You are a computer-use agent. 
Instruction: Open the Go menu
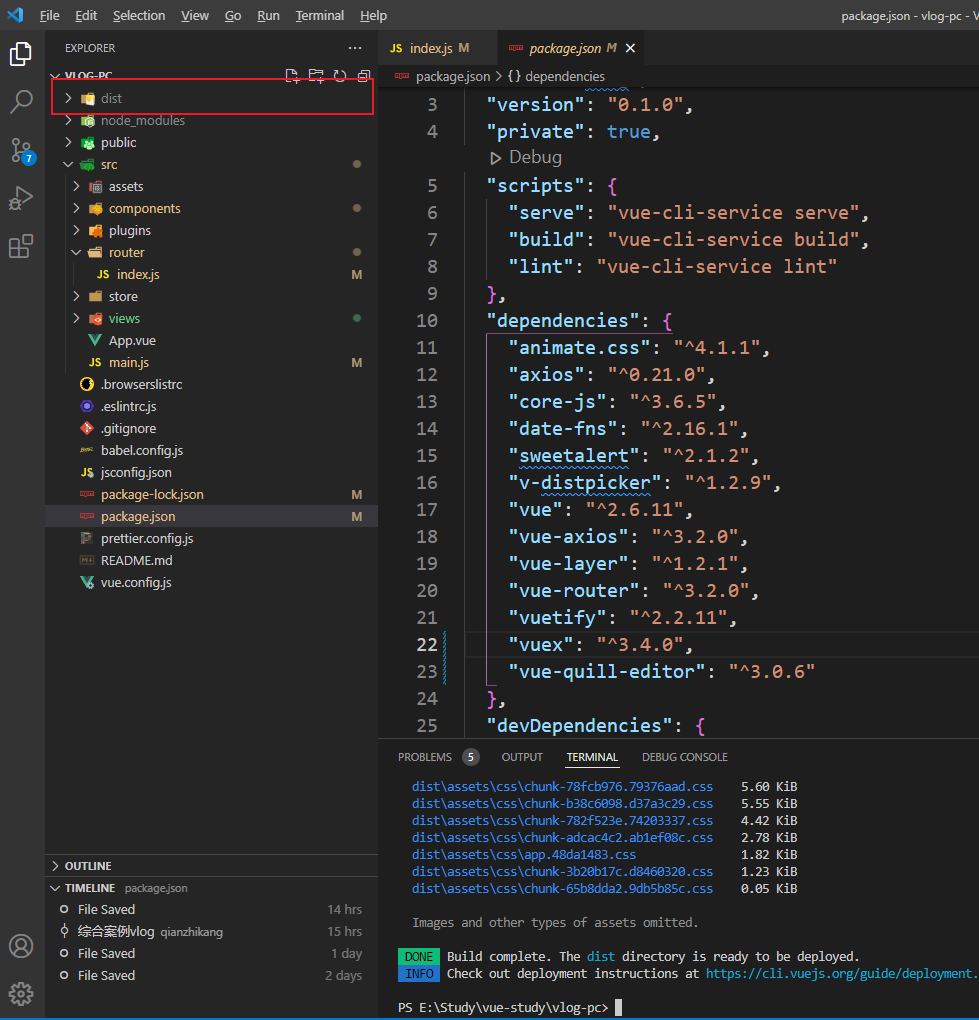click(x=233, y=16)
